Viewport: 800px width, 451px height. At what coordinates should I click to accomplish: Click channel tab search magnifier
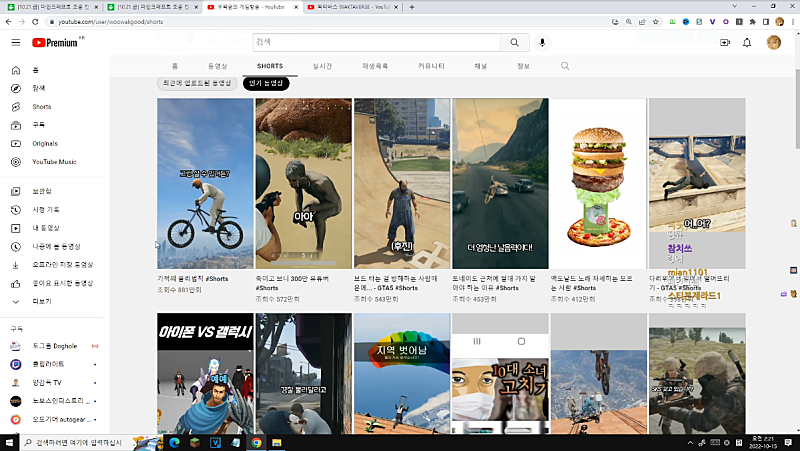[565, 66]
